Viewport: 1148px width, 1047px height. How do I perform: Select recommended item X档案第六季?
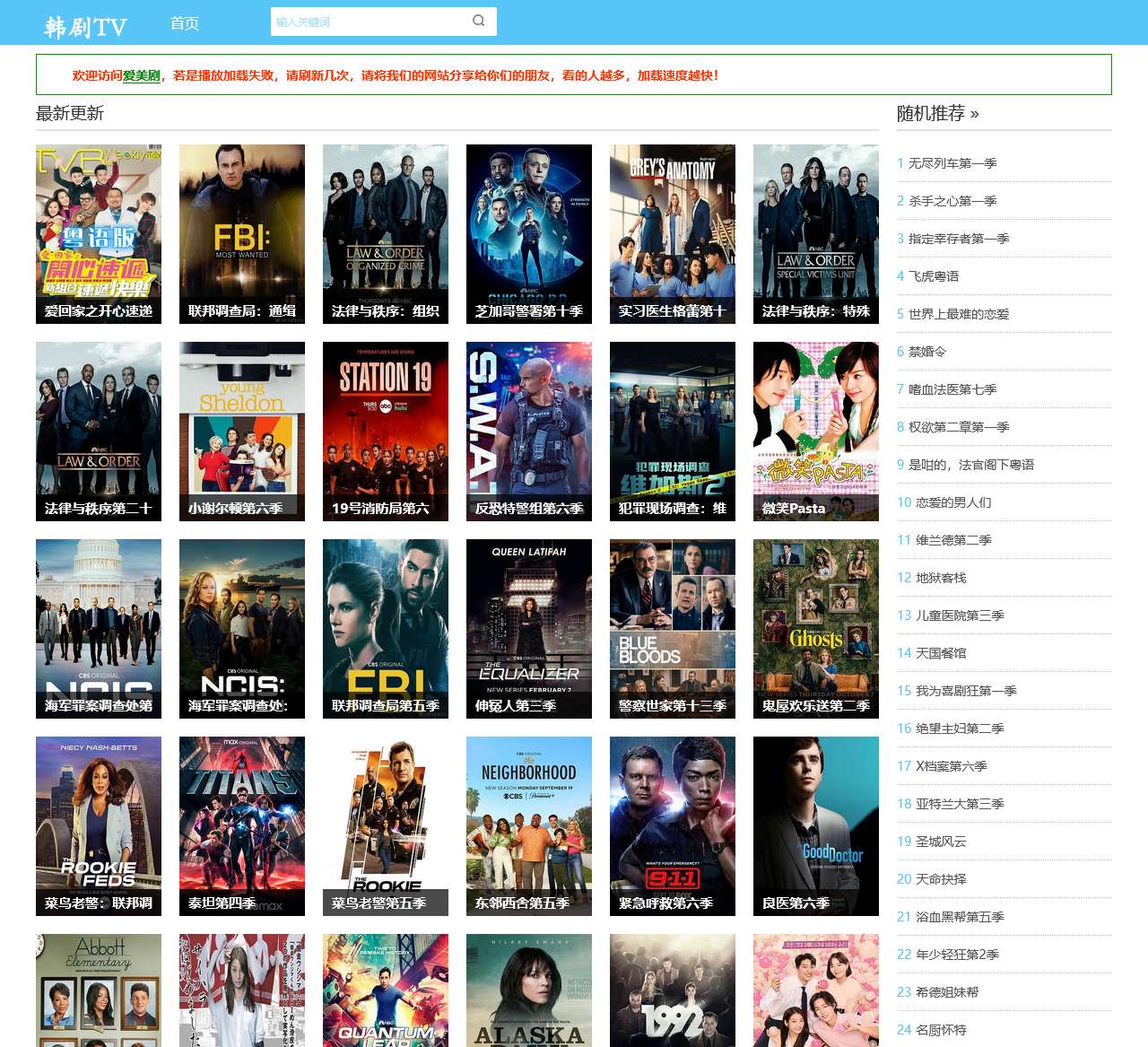click(952, 766)
